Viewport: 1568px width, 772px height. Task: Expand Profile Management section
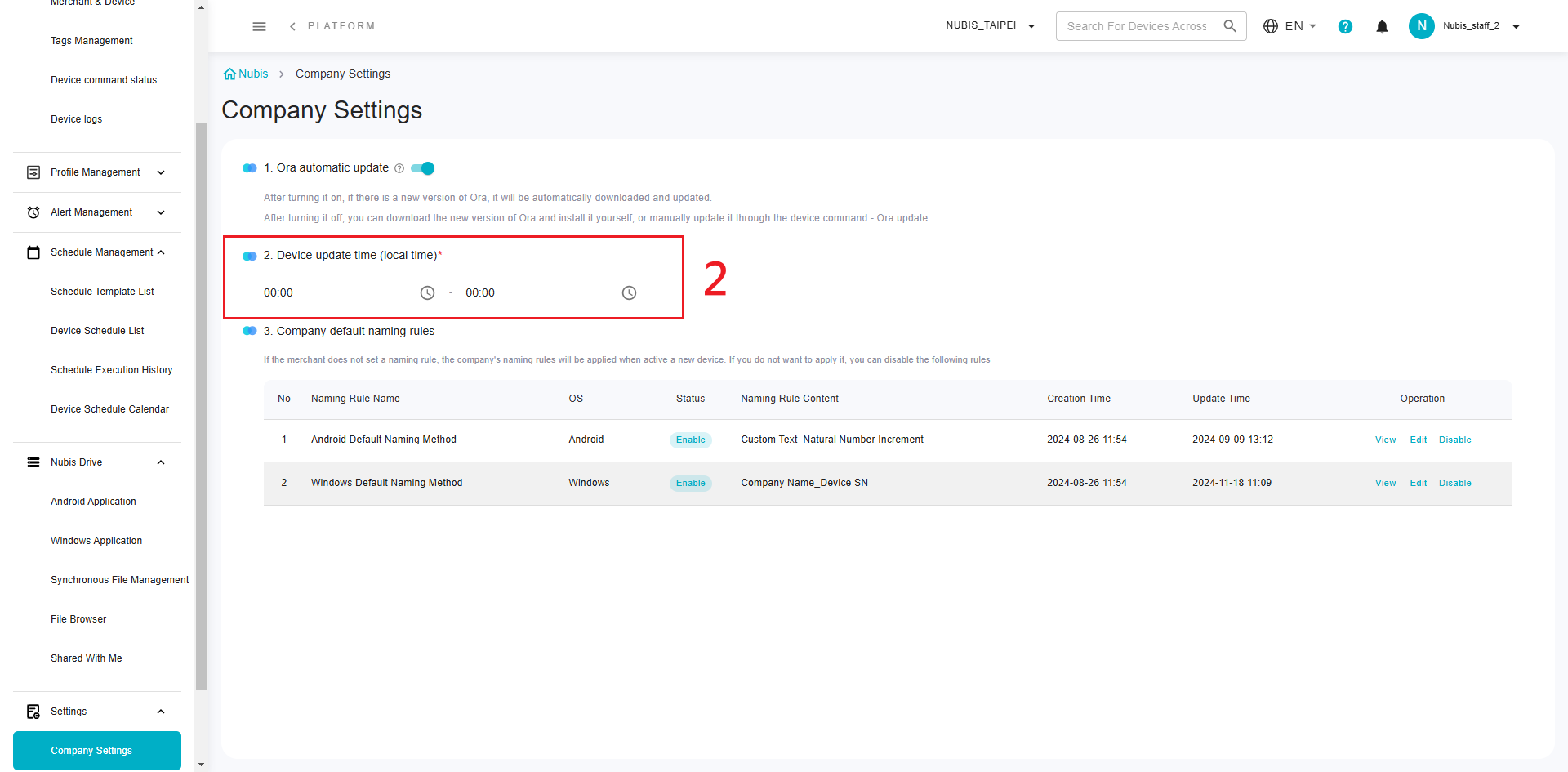[x=161, y=172]
